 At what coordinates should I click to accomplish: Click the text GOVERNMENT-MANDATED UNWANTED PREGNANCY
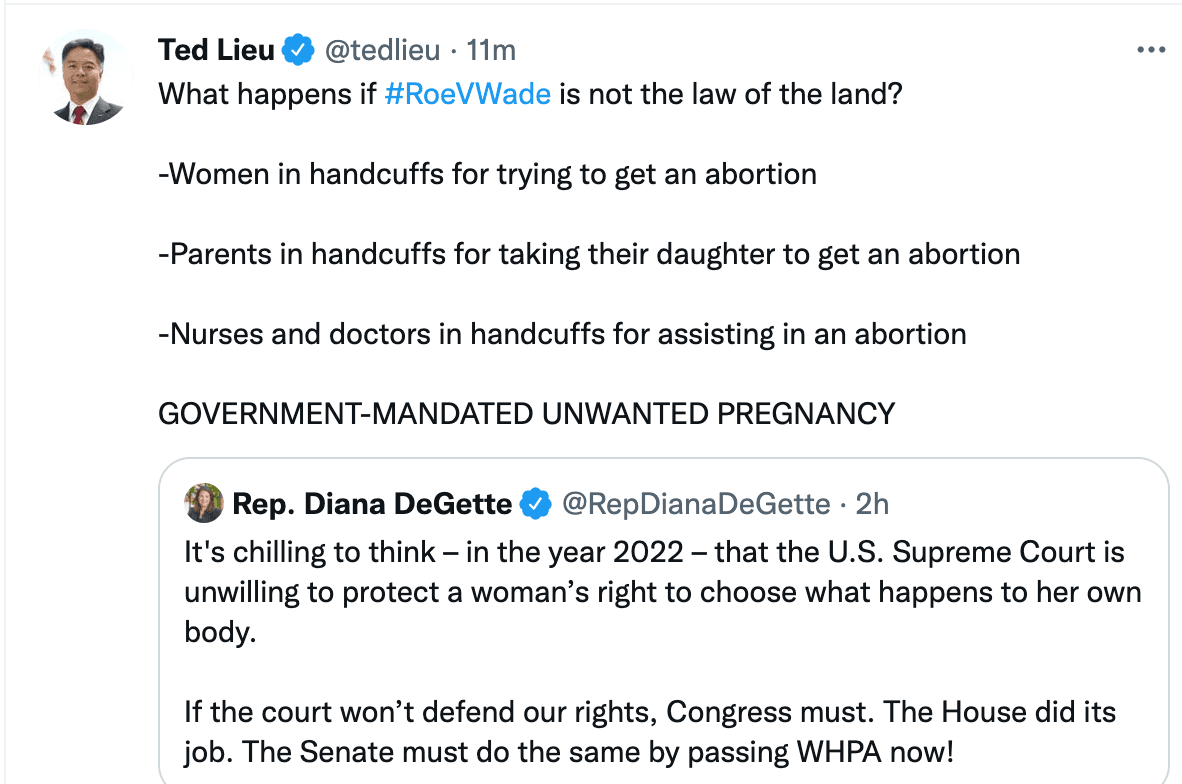525,413
